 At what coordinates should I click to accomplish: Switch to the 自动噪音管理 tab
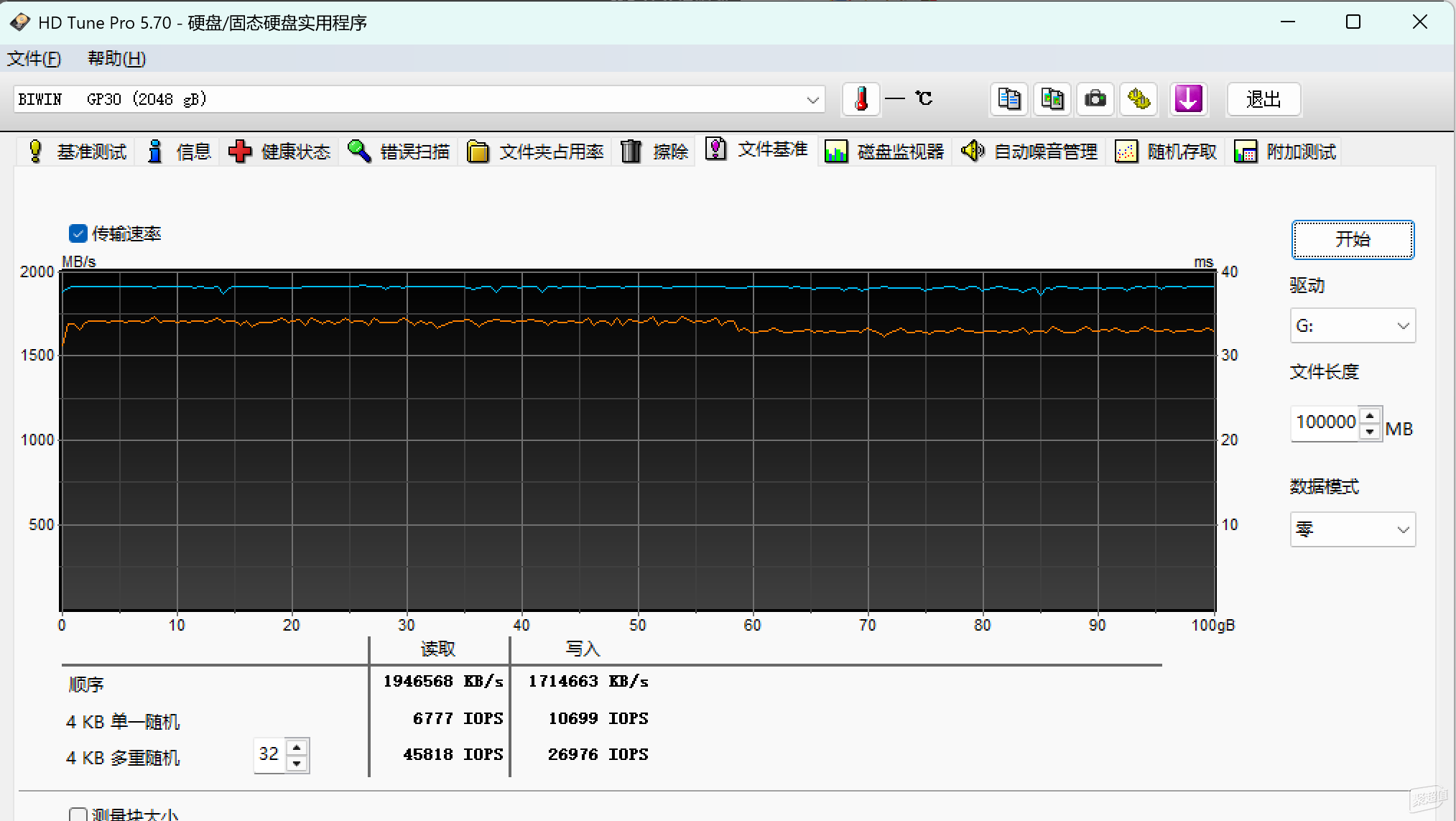[1029, 152]
